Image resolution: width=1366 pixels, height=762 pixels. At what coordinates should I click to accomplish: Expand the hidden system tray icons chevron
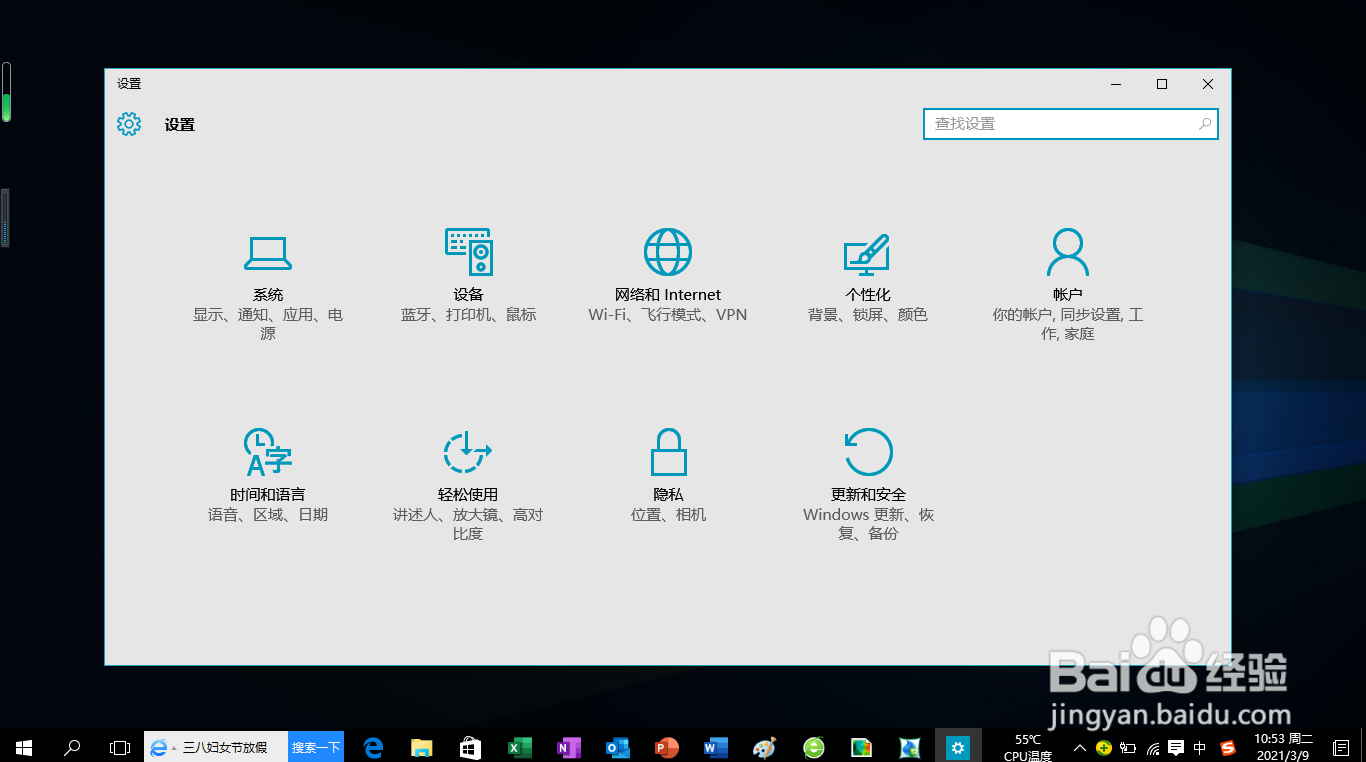coord(1080,747)
